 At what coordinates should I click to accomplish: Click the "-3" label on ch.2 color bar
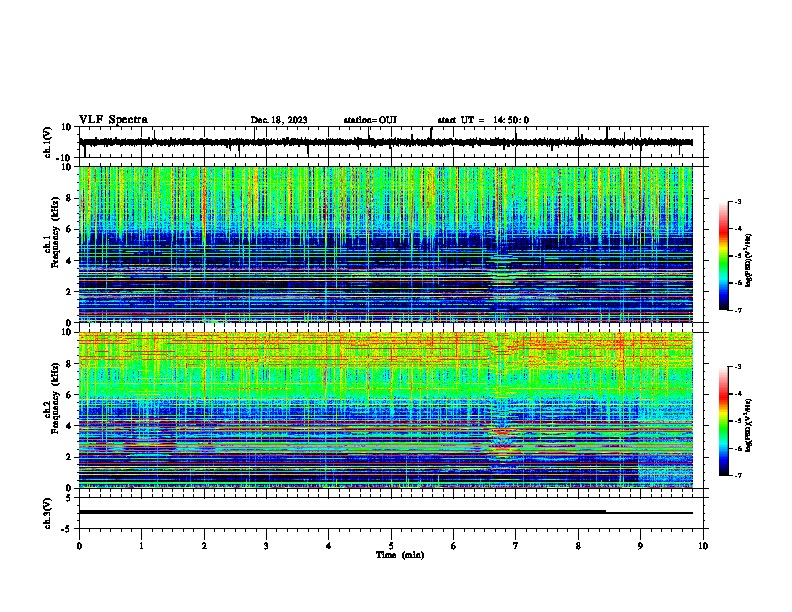[737, 367]
